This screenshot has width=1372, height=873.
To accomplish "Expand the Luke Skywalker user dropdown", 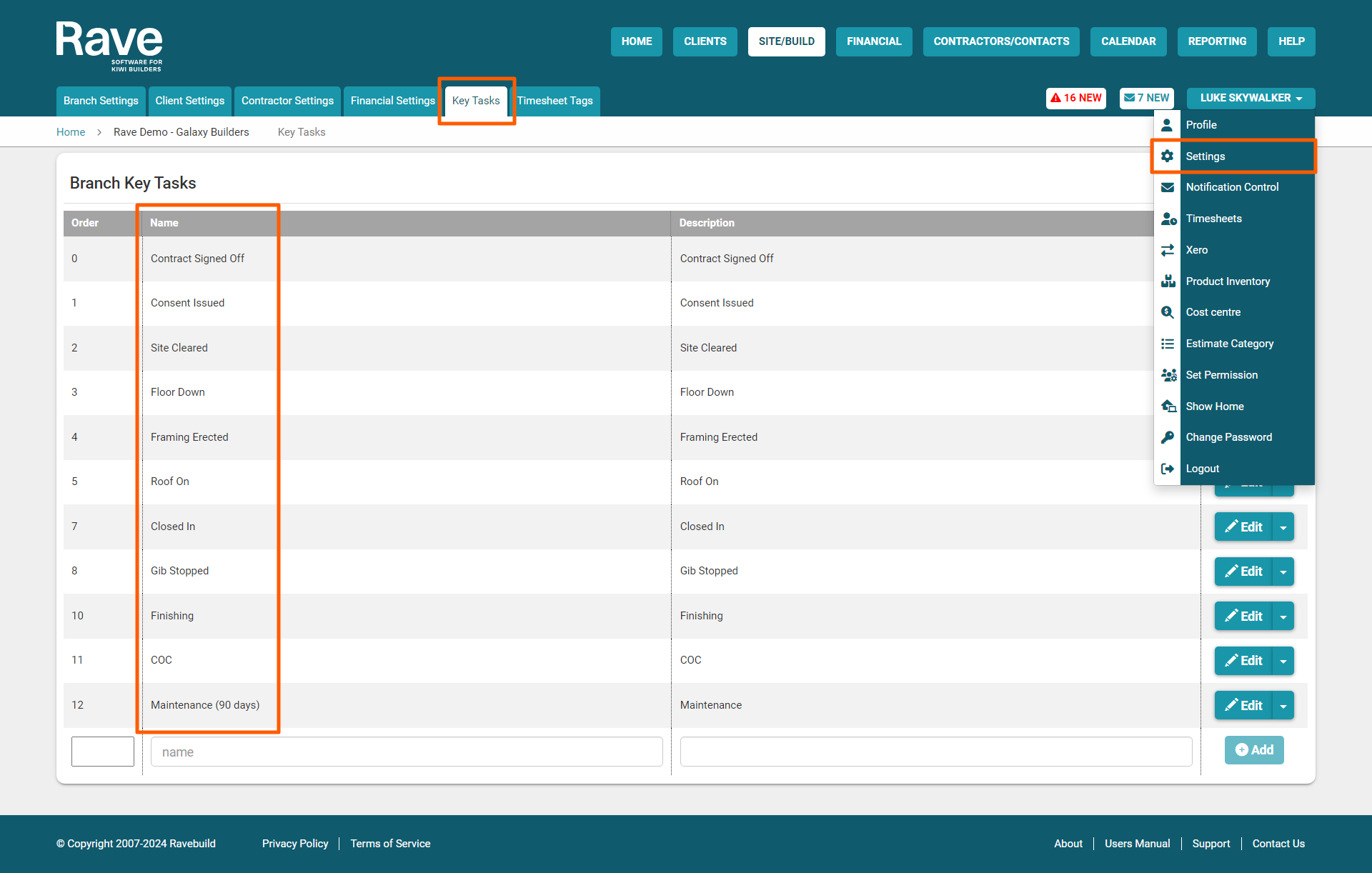I will tap(1251, 98).
